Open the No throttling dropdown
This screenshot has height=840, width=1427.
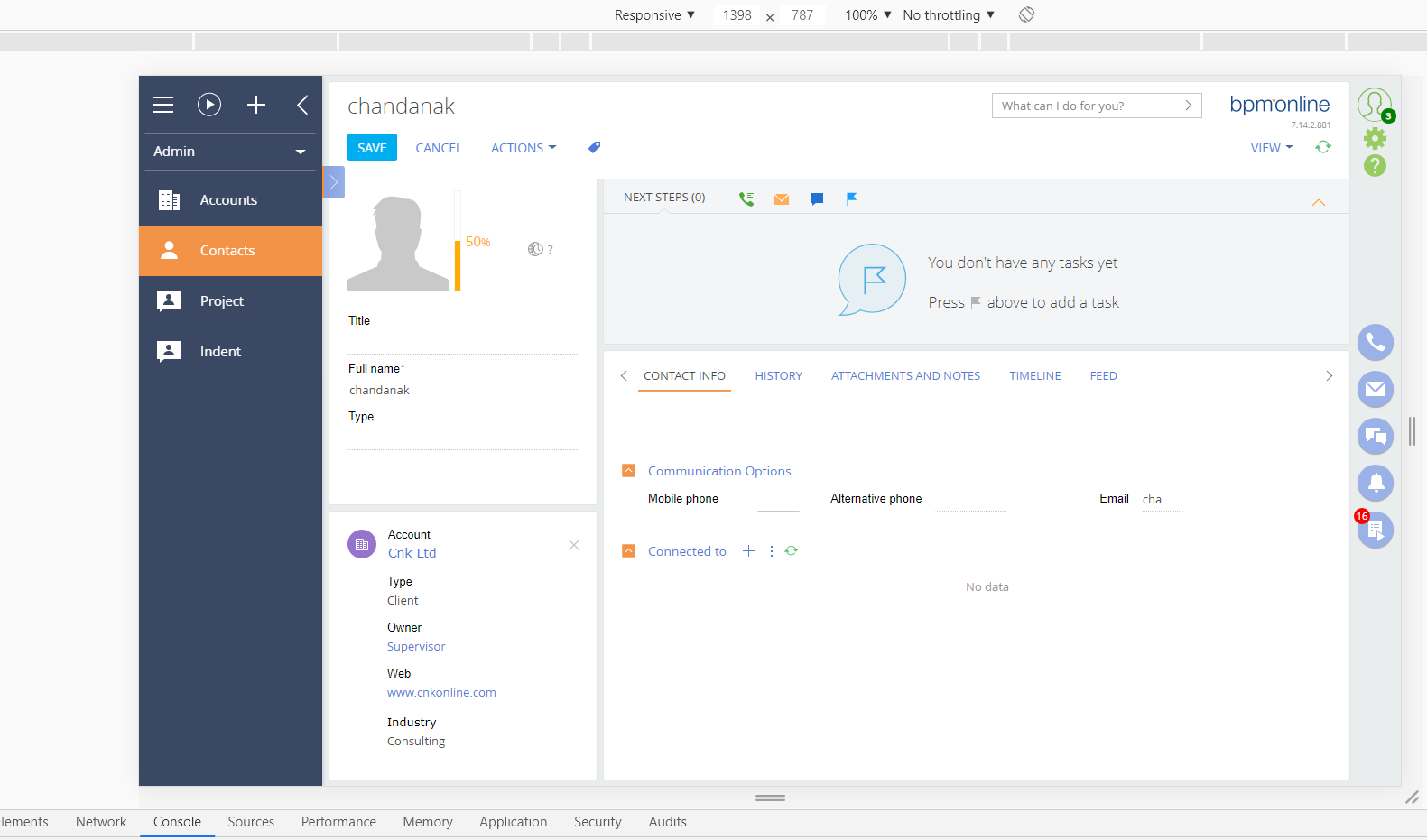click(x=949, y=15)
